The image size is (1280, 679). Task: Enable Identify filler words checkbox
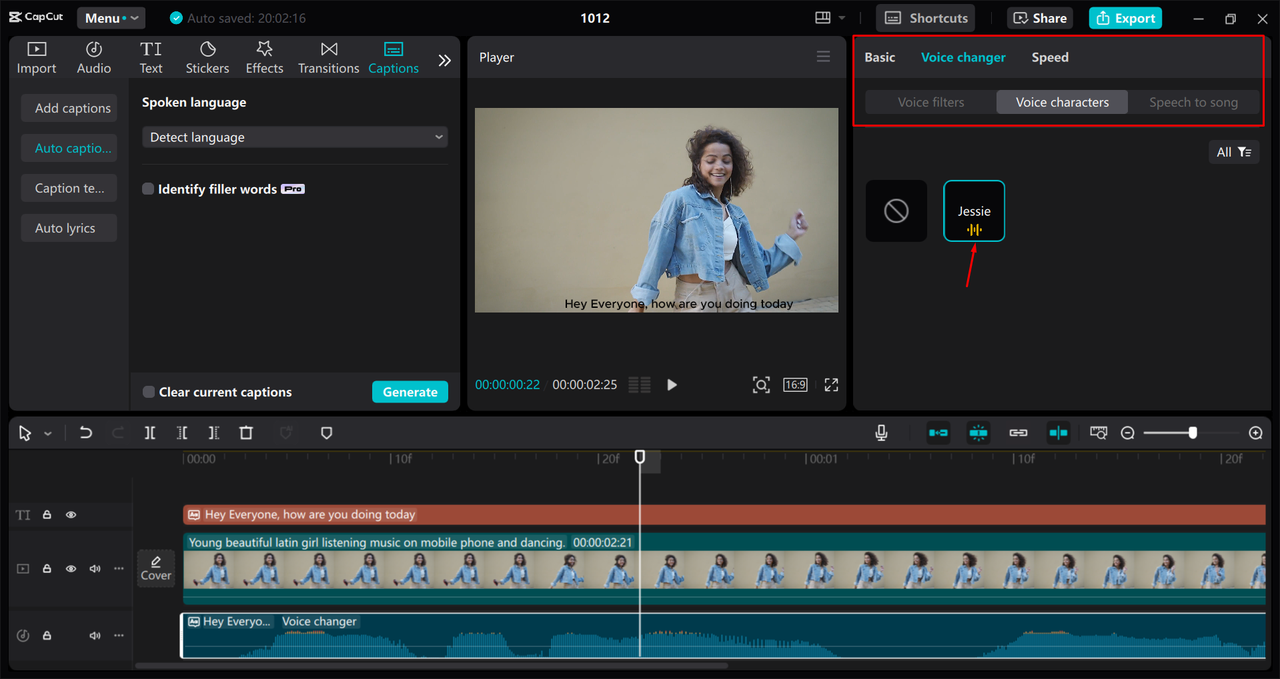tap(148, 189)
